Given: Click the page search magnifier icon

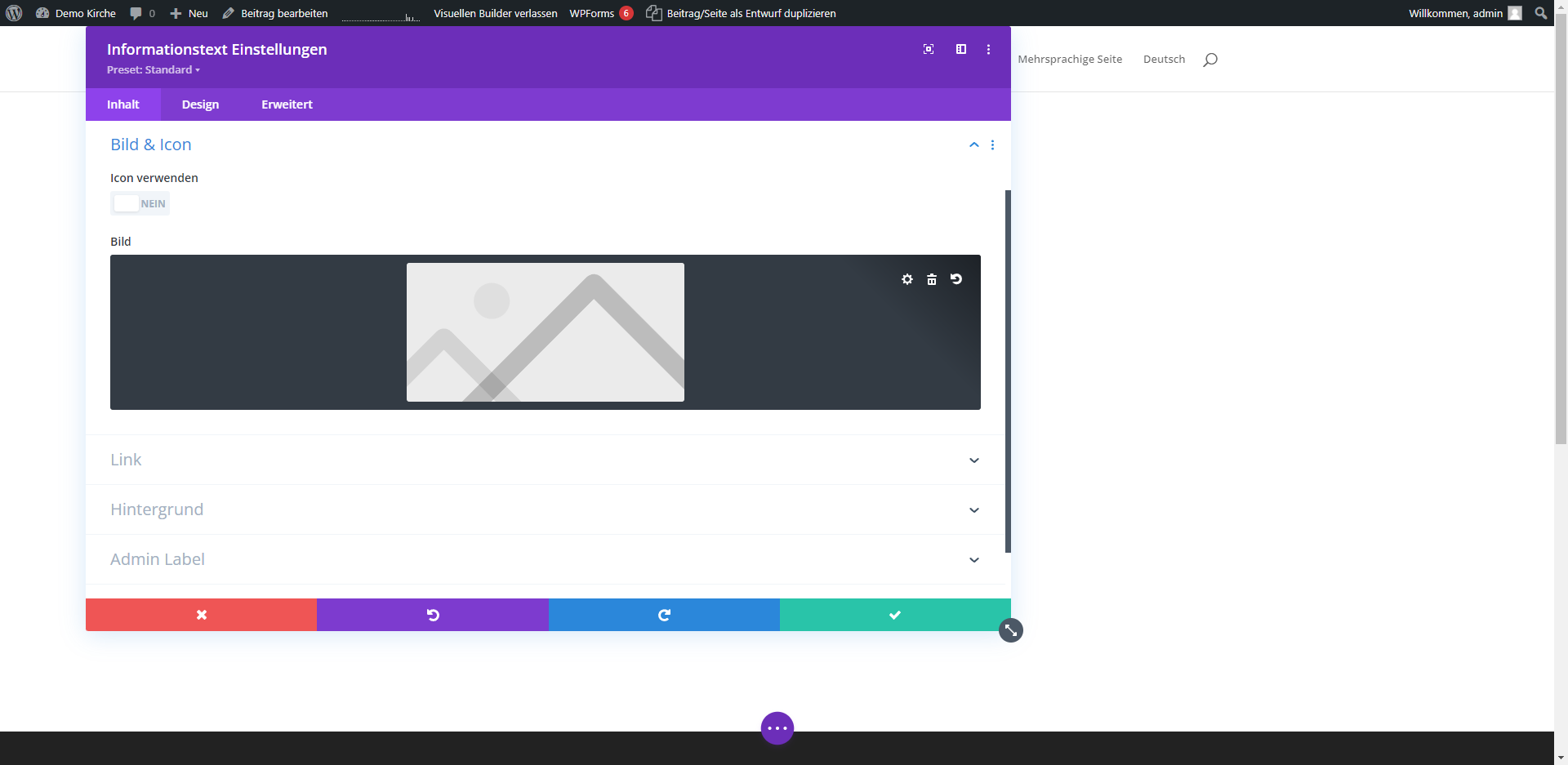Looking at the screenshot, I should (x=1210, y=60).
